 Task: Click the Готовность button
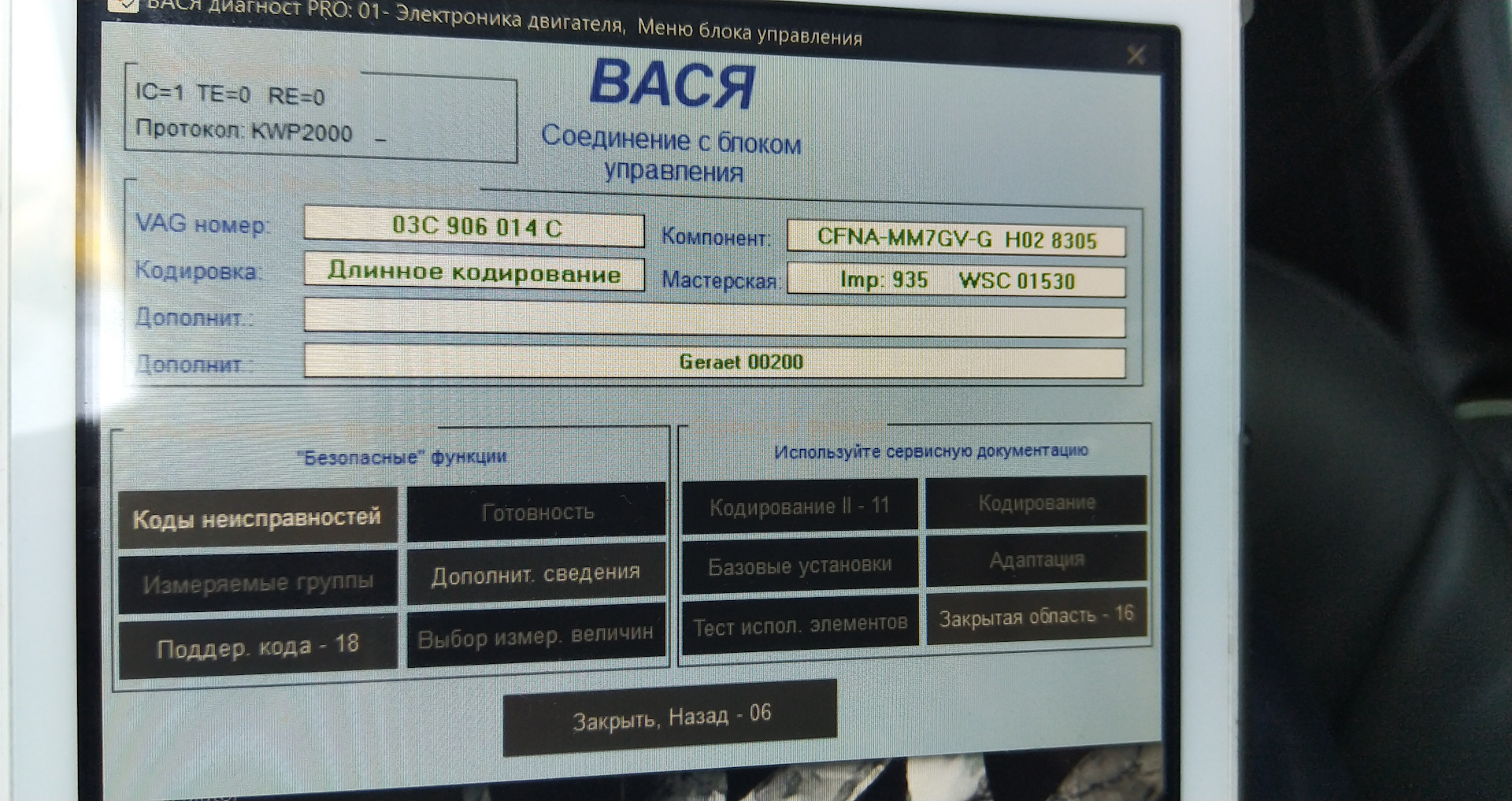pyautogui.click(x=536, y=512)
